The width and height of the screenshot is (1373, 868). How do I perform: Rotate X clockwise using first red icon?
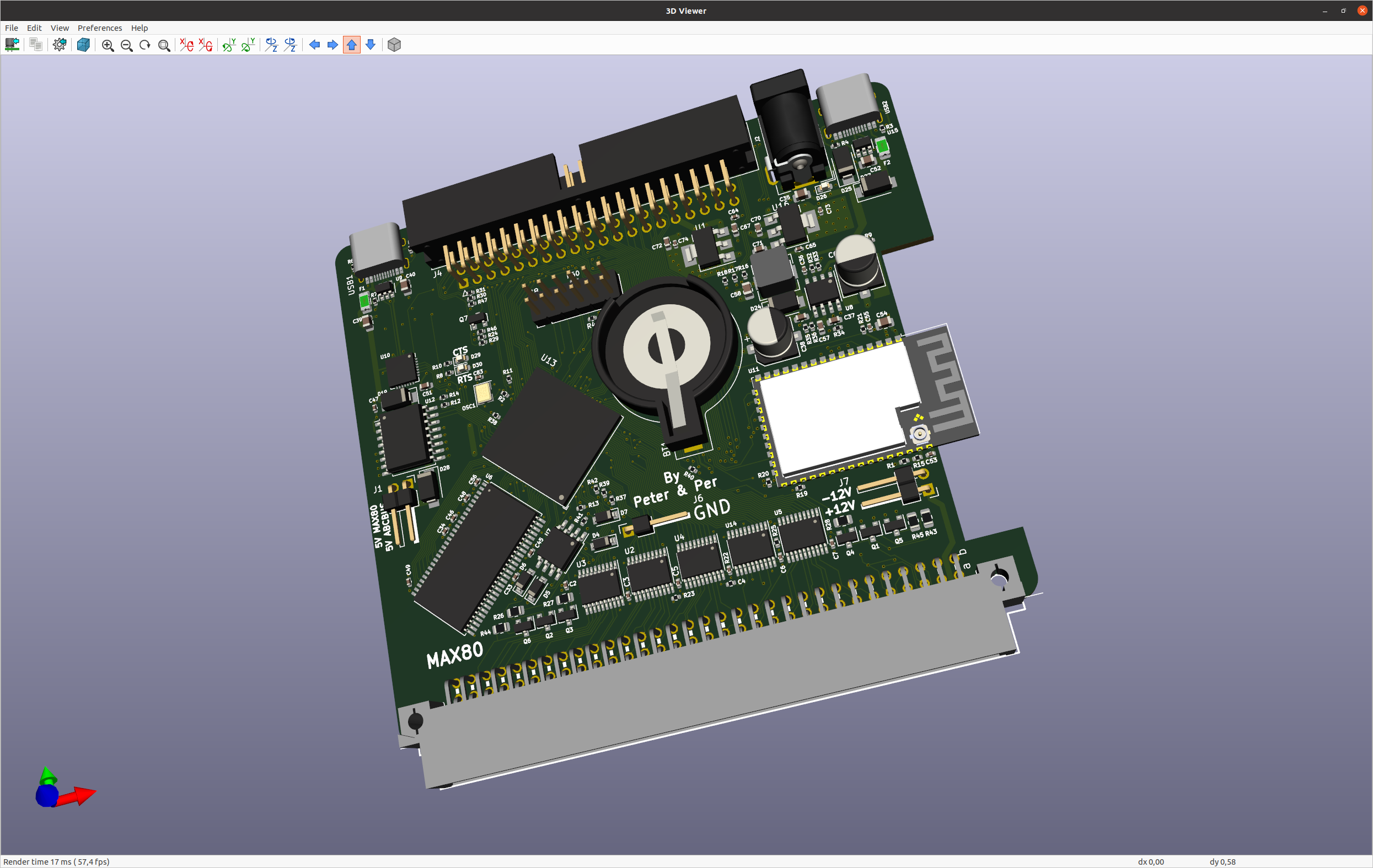(x=186, y=45)
